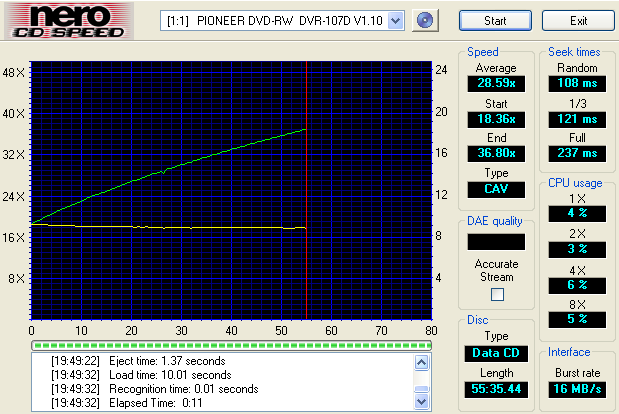Enable the Accurate Stream checkbox
Image resolution: width=619 pixels, height=414 pixels.
(497, 294)
